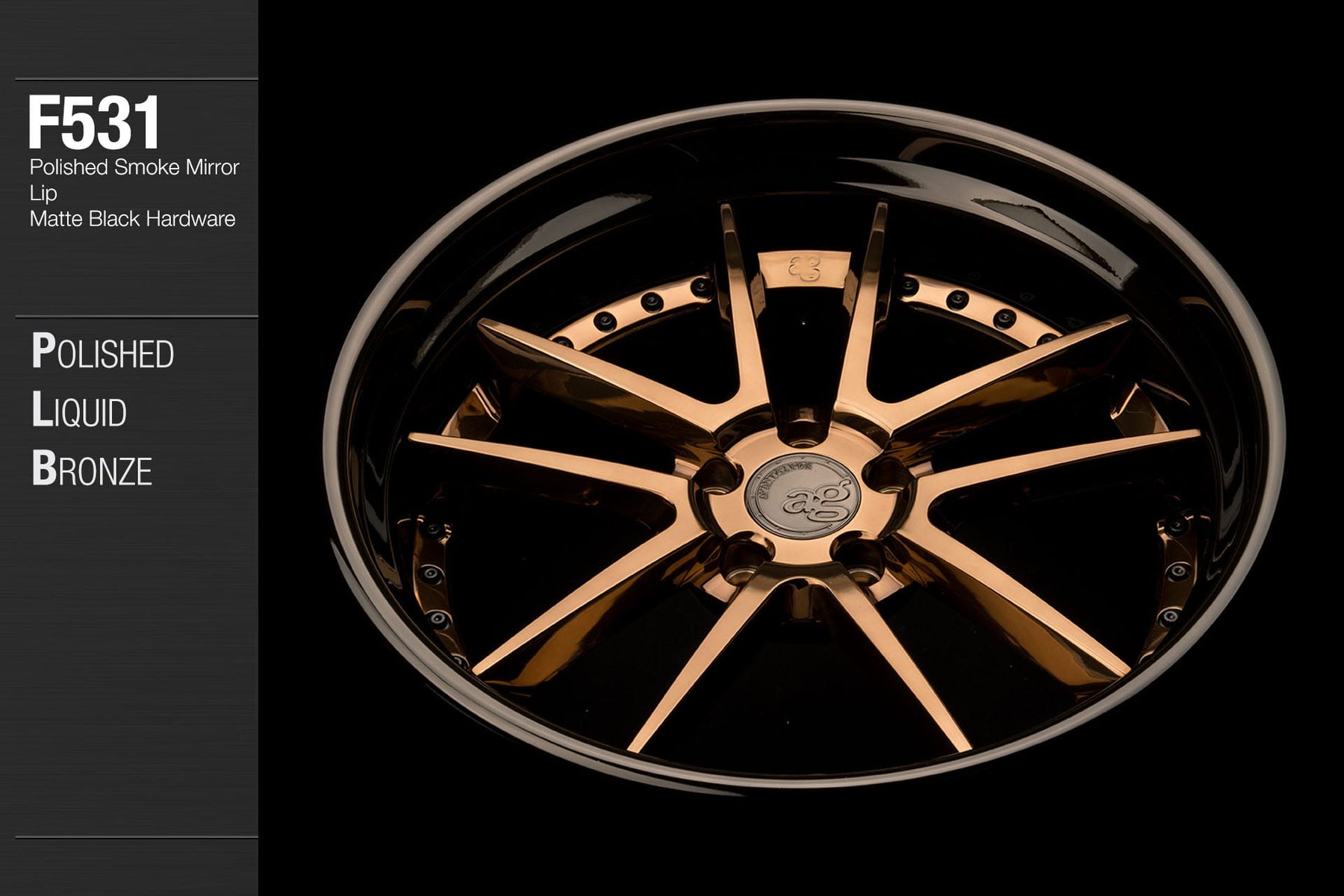Click the word "Liquid" in the finish name
1344x896 pixels.
point(79,411)
